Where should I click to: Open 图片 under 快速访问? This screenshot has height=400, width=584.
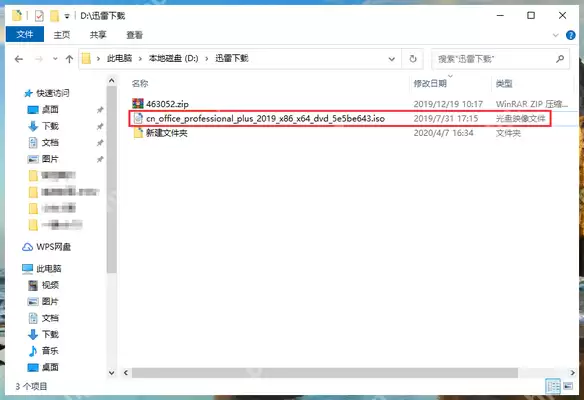50,159
